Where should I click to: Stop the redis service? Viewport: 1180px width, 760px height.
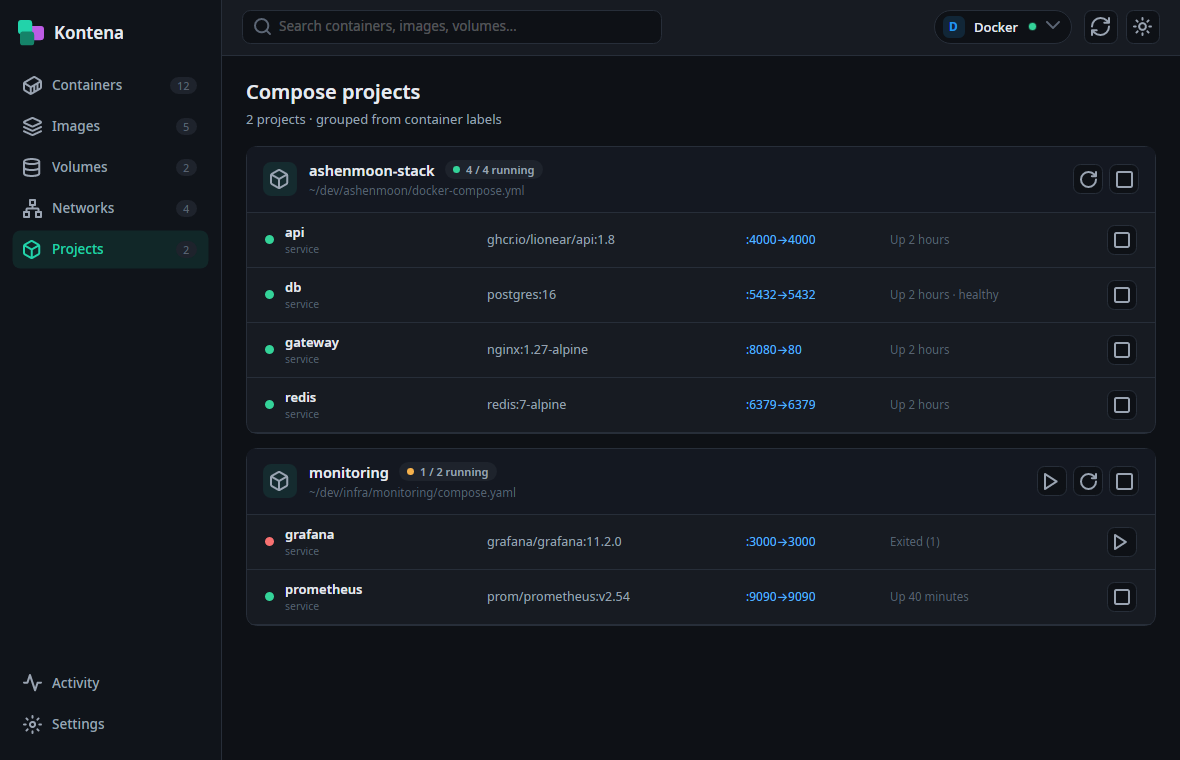click(1121, 405)
